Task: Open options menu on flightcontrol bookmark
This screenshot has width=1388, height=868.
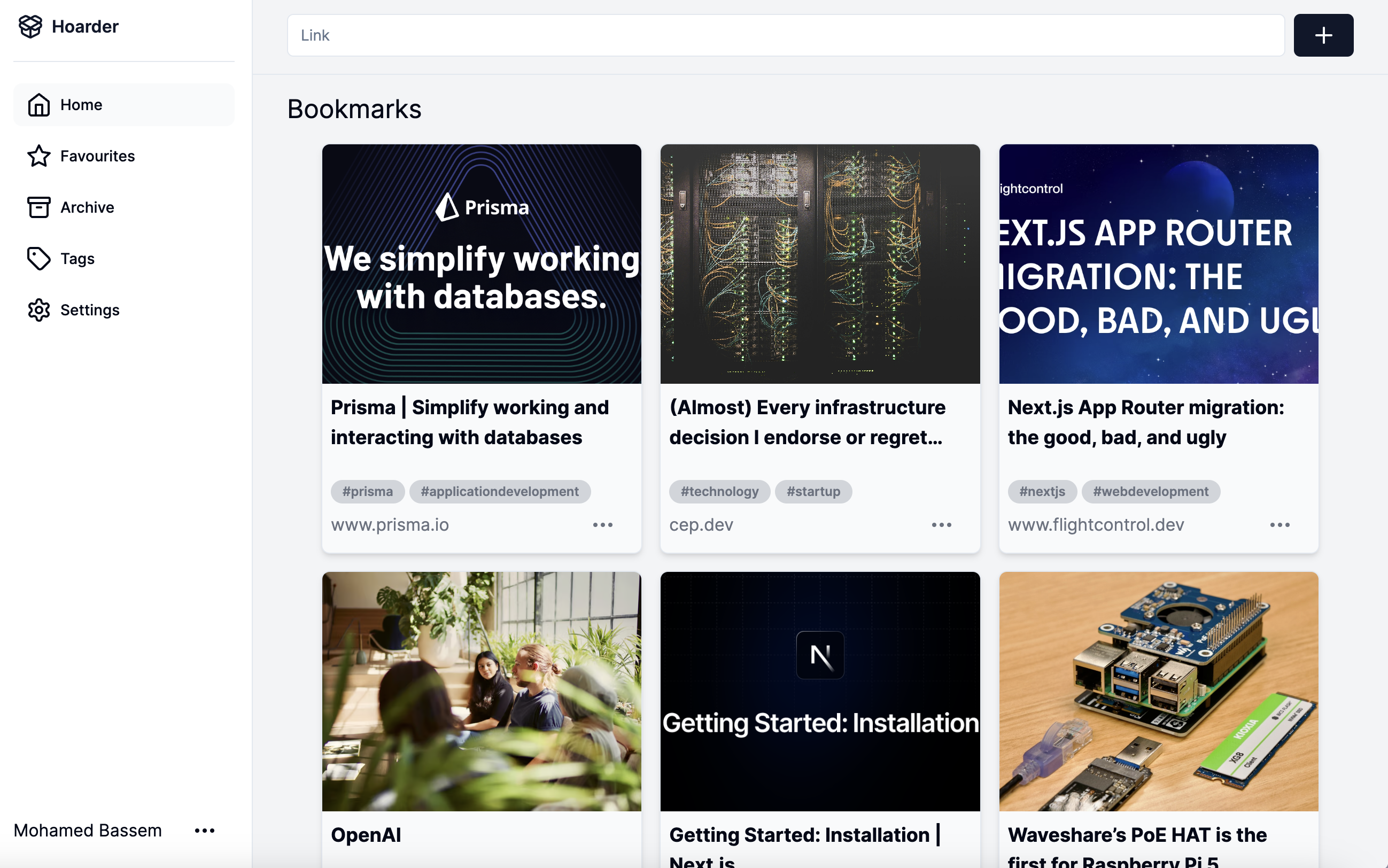Action: click(1280, 525)
